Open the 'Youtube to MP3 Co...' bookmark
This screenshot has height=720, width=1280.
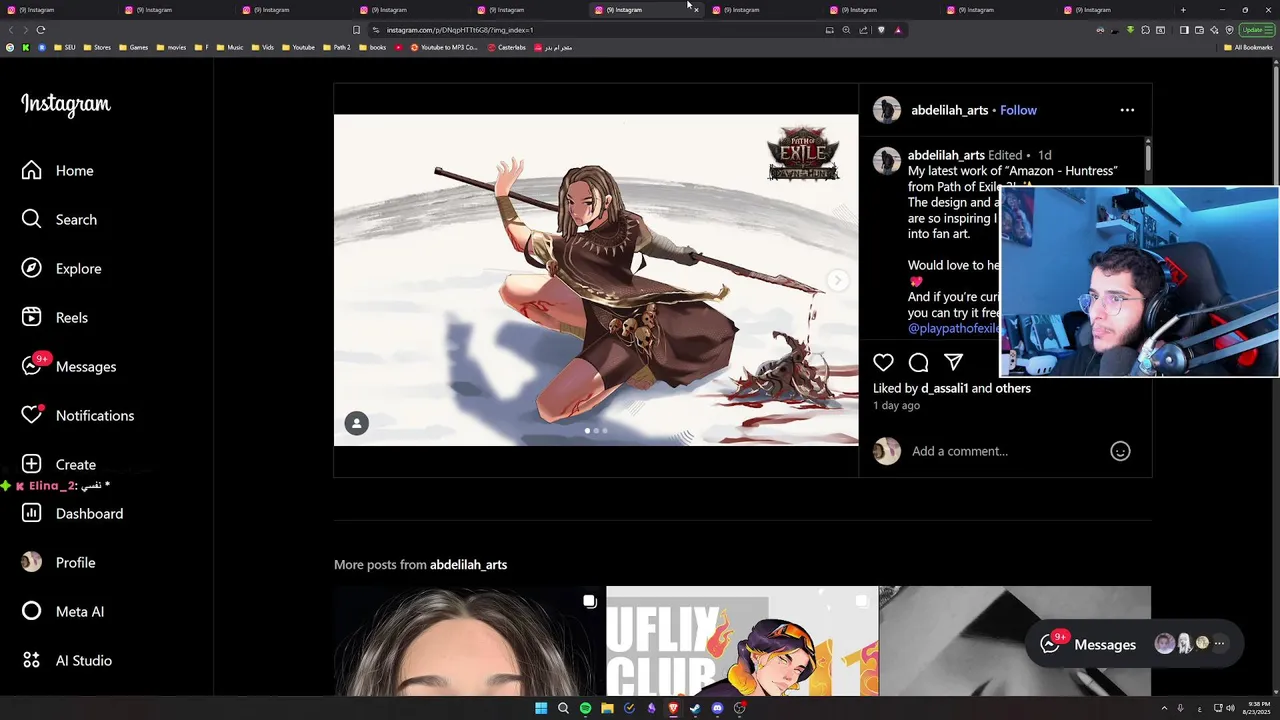(444, 47)
